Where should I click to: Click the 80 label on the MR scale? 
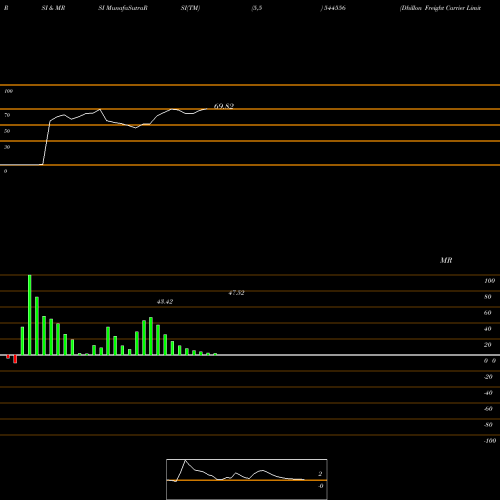488,297
